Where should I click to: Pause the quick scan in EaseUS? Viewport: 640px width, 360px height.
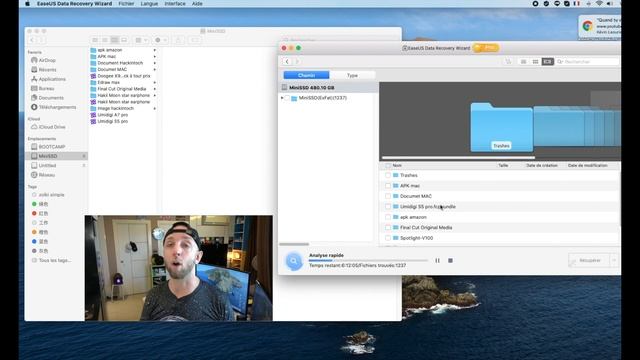pos(437,260)
